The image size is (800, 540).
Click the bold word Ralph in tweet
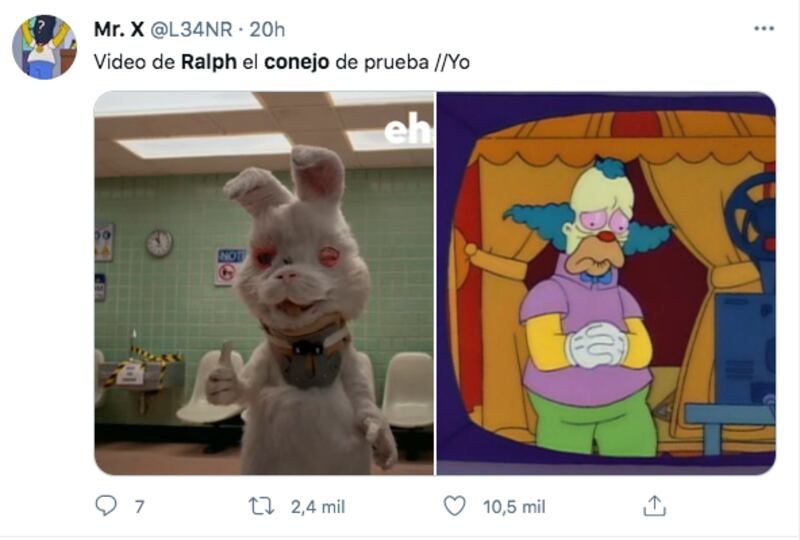click(209, 62)
